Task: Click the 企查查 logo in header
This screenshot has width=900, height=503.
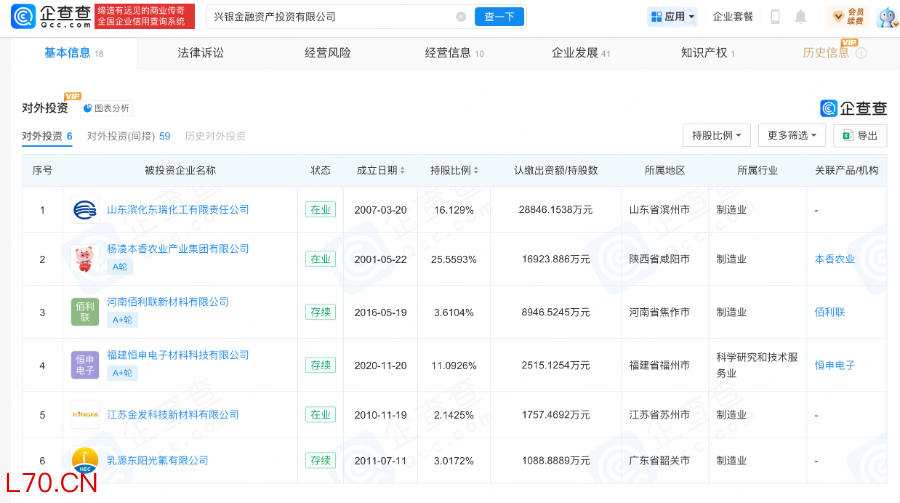Action: [52, 16]
